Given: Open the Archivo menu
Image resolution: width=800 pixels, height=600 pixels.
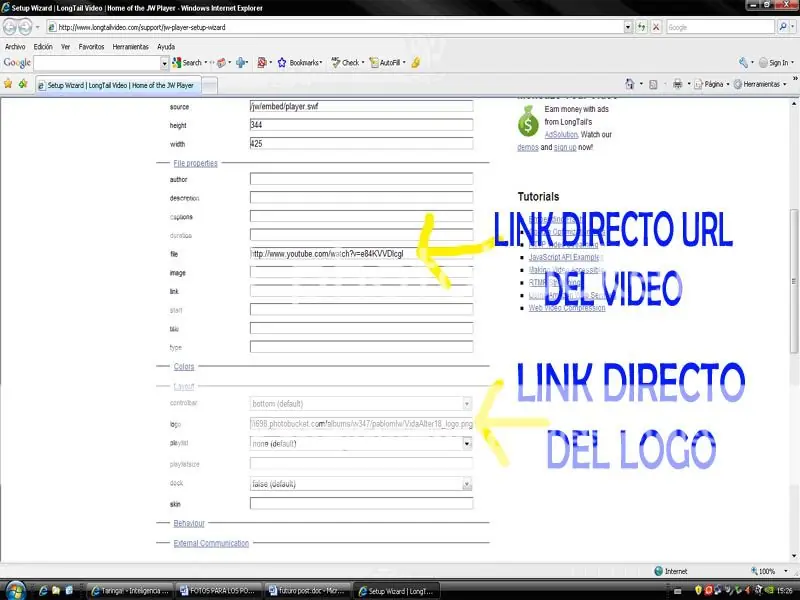Looking at the screenshot, I should click(x=15, y=46).
